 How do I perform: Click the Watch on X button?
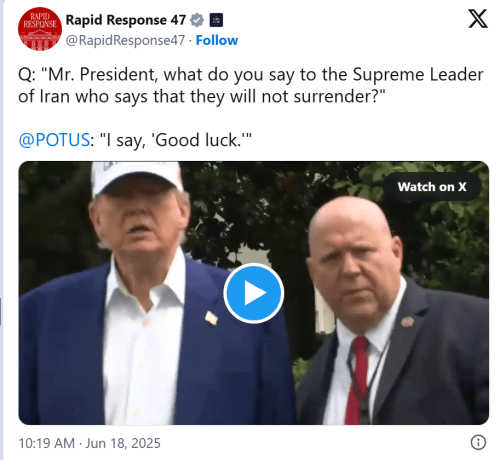point(432,187)
